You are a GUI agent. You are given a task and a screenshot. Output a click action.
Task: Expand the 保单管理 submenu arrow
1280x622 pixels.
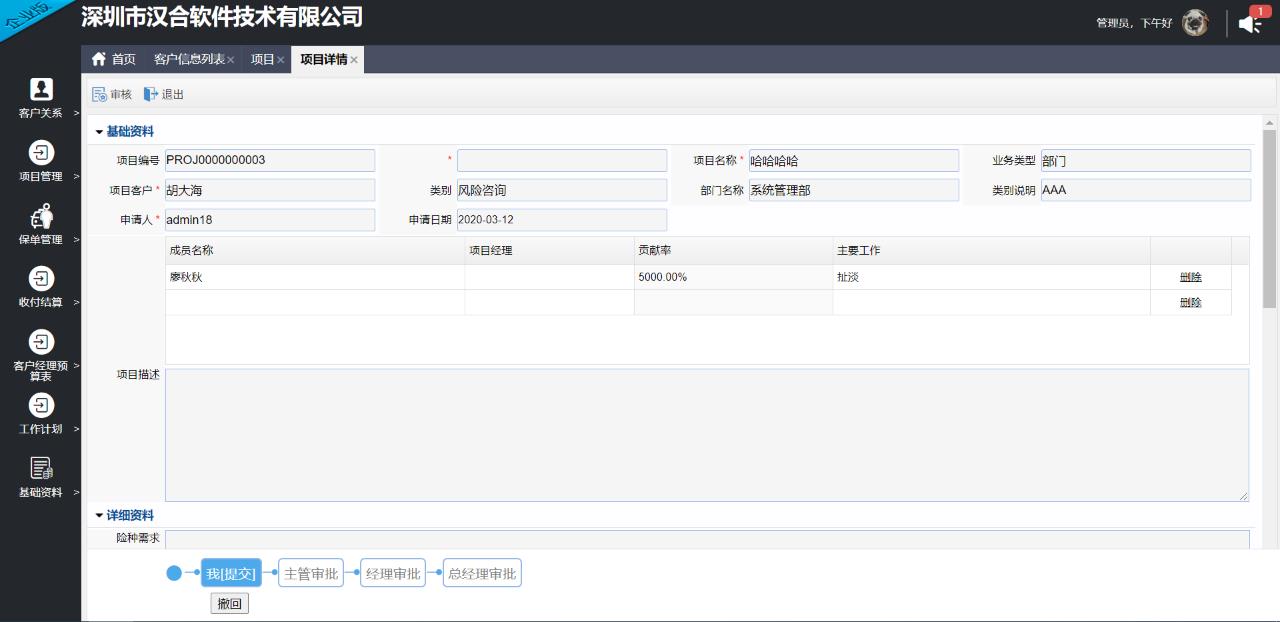point(76,239)
